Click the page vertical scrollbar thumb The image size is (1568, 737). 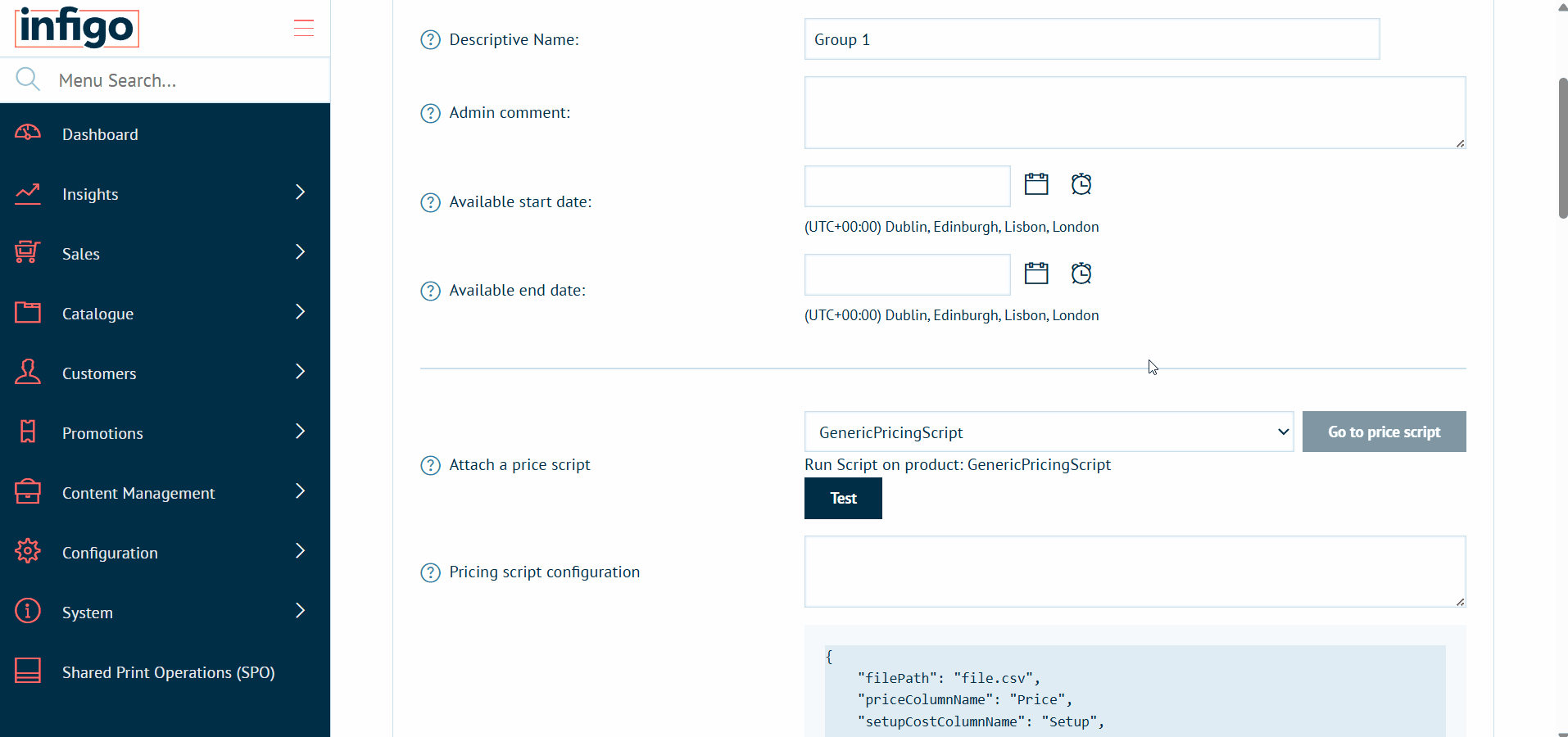tap(1562, 148)
